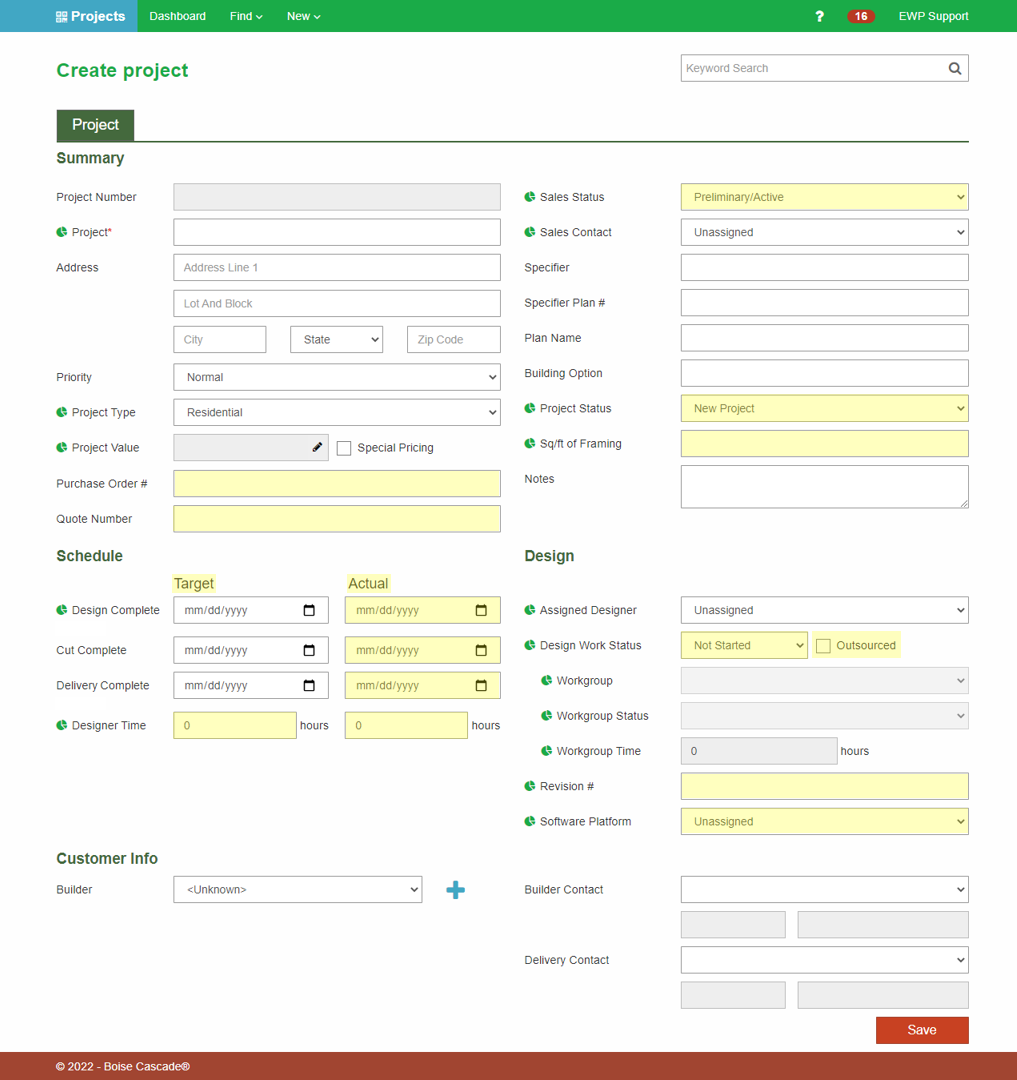Click the pie icon beside Designer Time
The image size is (1017, 1080).
(61, 725)
